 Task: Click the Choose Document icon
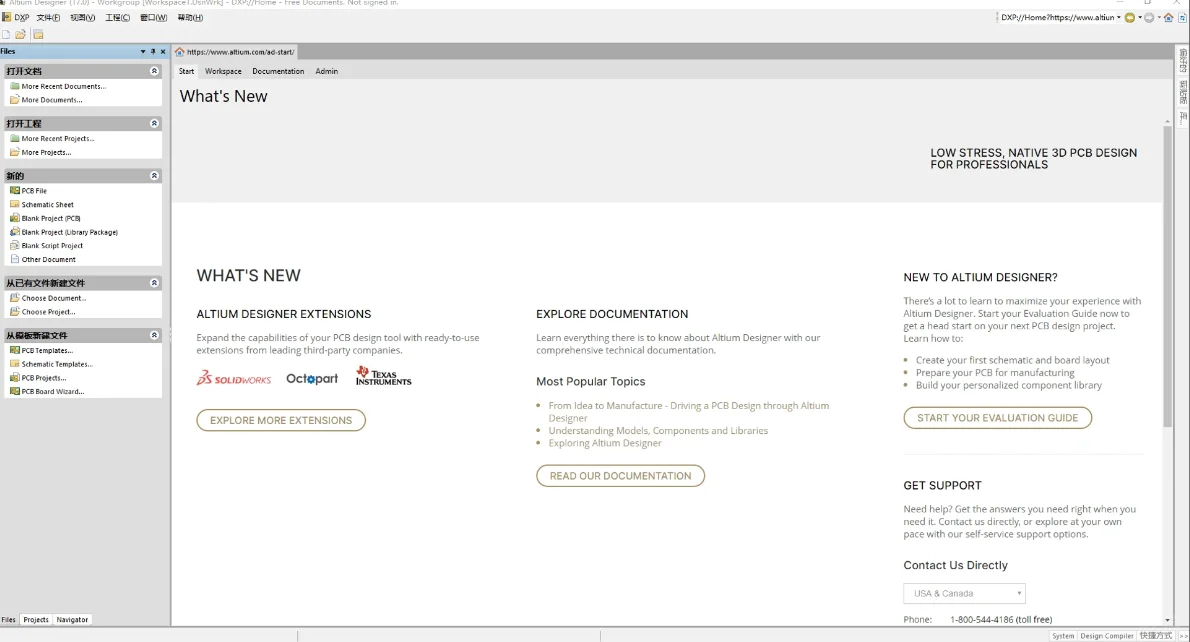click(14, 297)
